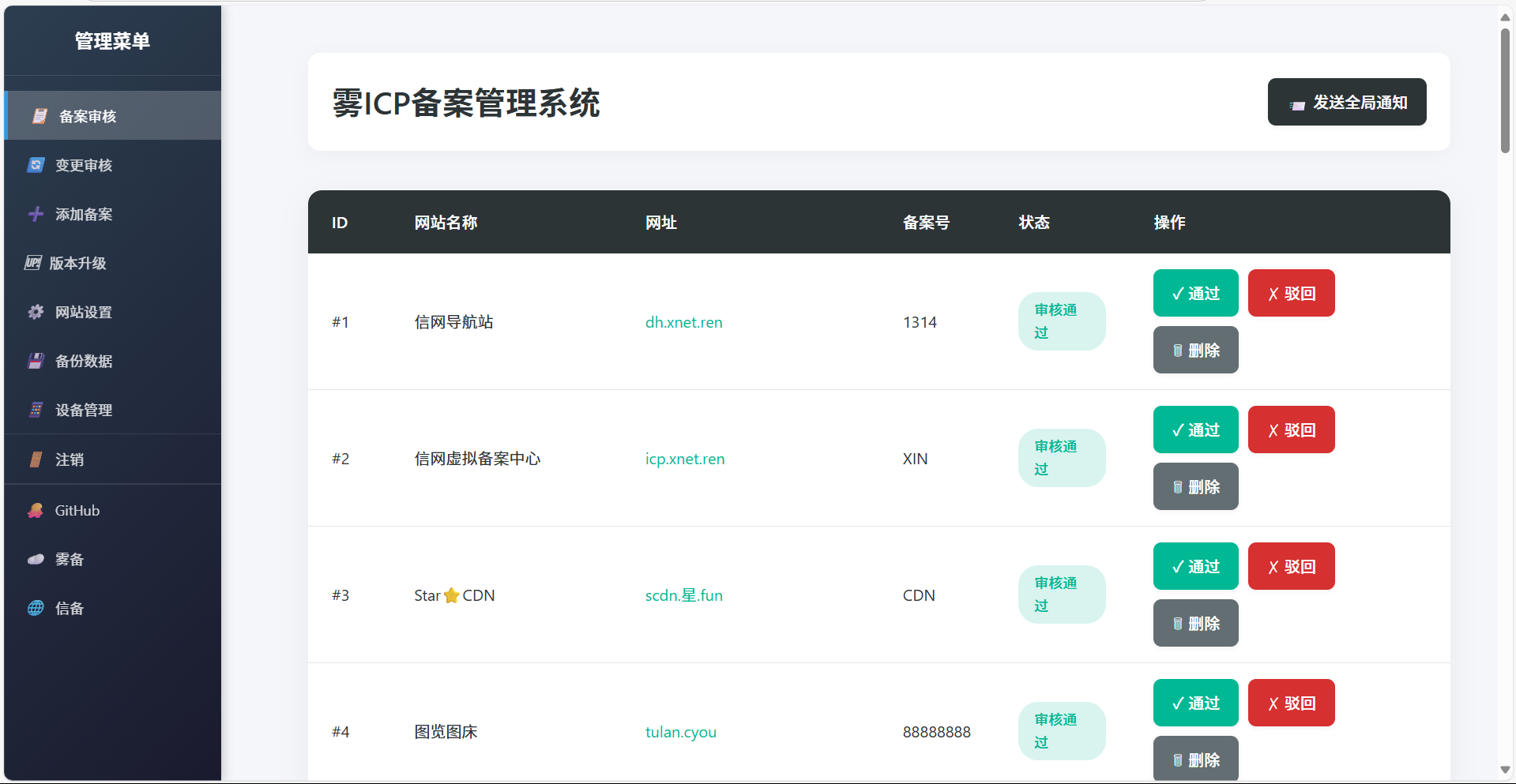Image resolution: width=1516 pixels, height=784 pixels.
Task: Click the floppy disk icon for 备份数据
Action: [x=36, y=361]
